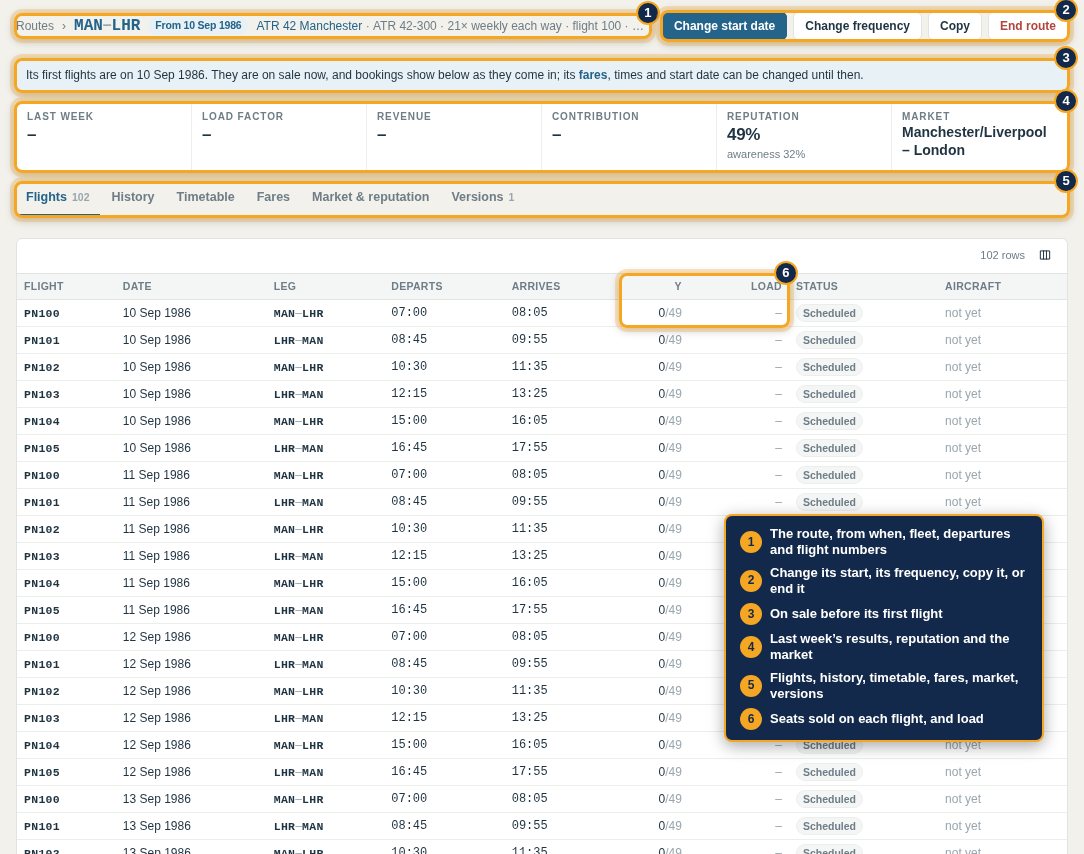
Task: Open the fares link in the notice
Action: coord(592,75)
